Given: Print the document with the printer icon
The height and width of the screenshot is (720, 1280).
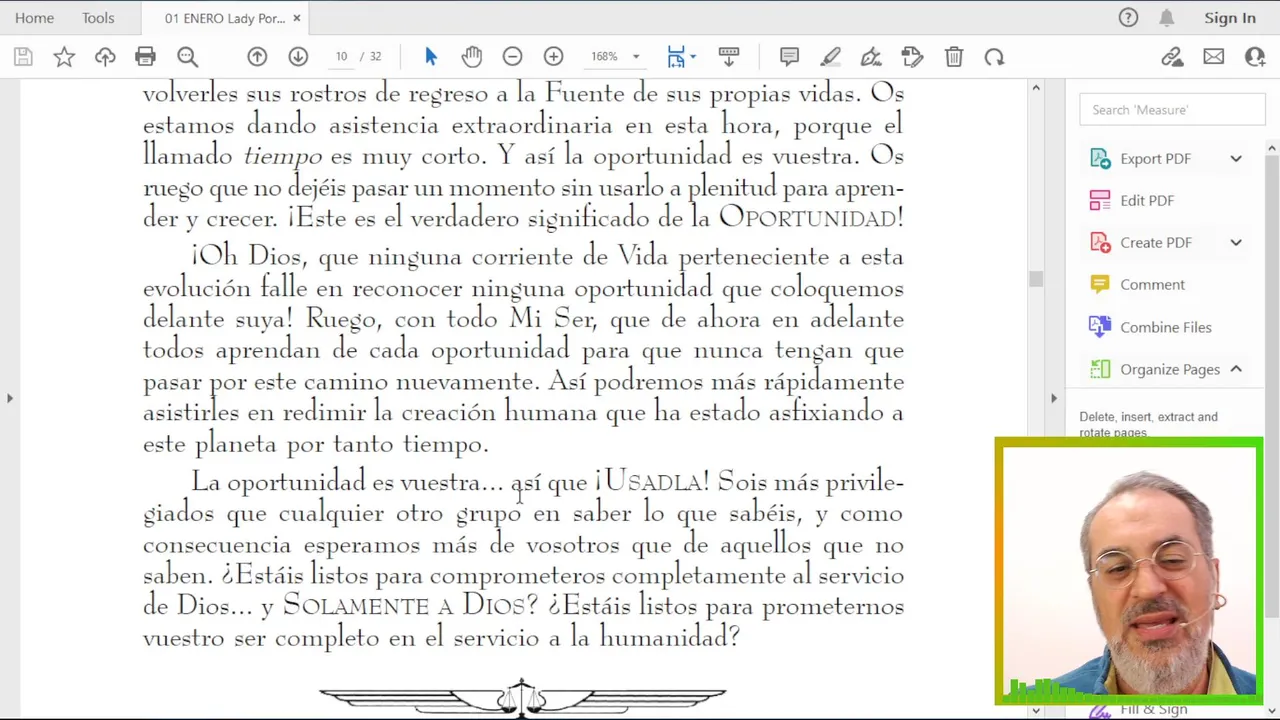Looking at the screenshot, I should (x=145, y=57).
